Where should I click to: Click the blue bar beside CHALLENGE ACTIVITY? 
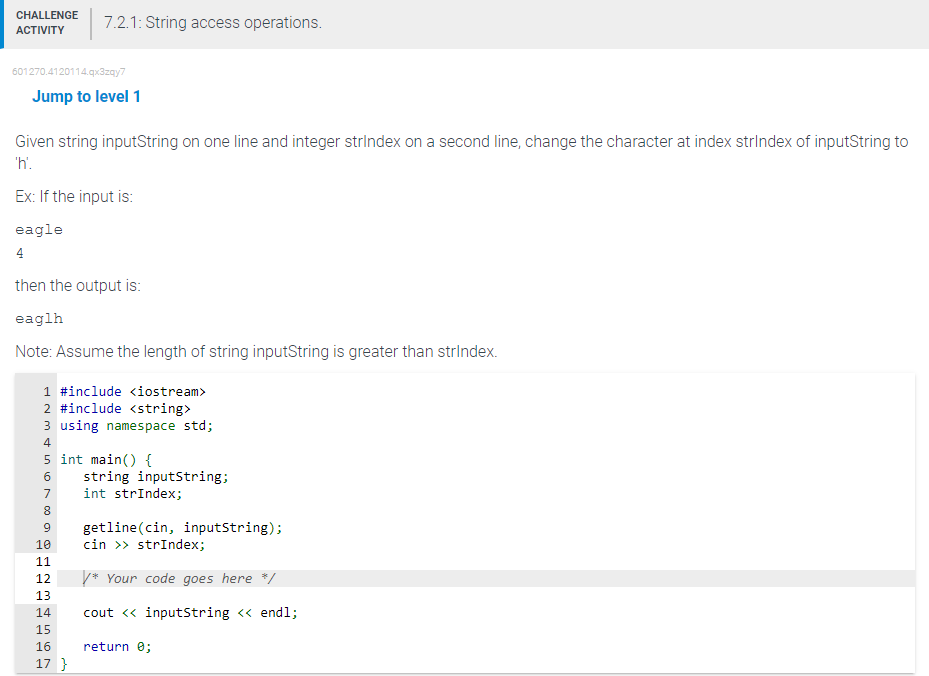2,22
